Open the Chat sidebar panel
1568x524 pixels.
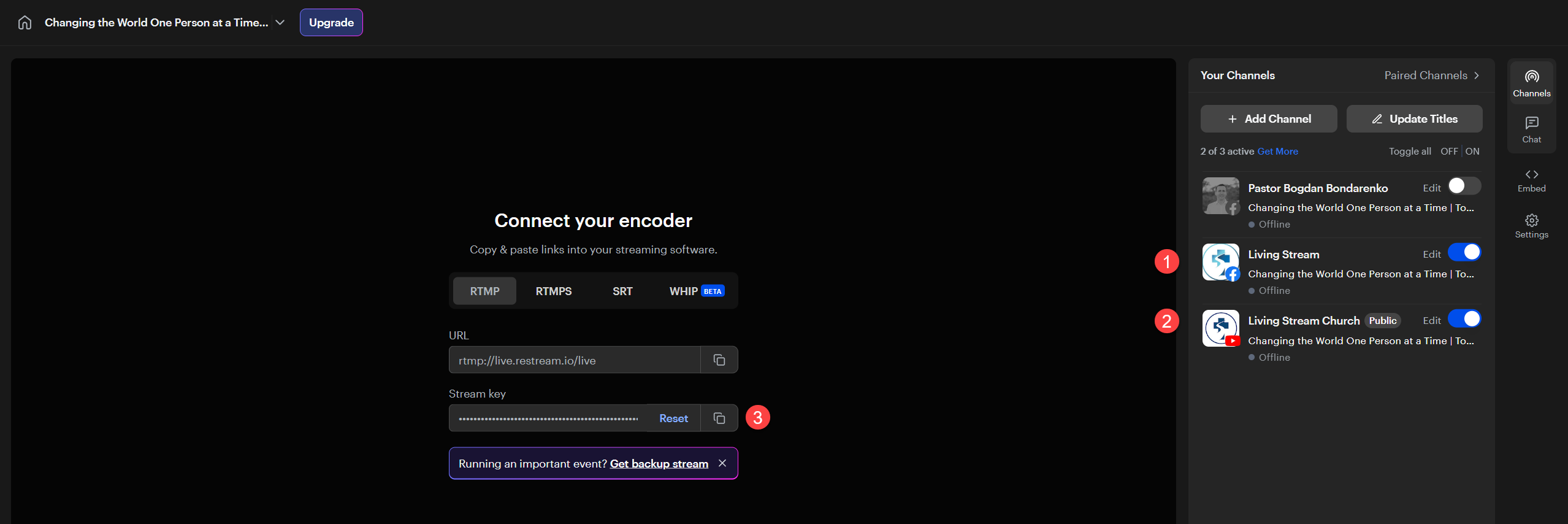click(x=1531, y=129)
